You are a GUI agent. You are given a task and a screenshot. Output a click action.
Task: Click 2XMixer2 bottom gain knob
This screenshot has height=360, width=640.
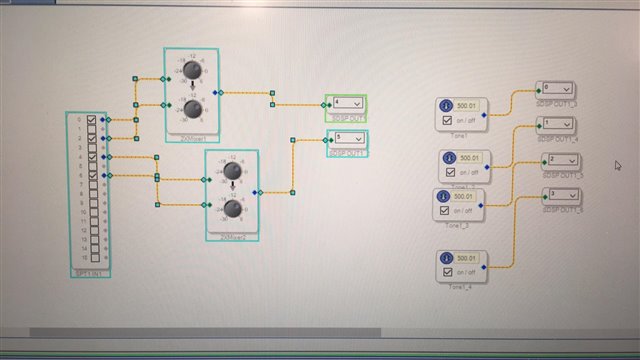pyautogui.click(x=233, y=209)
